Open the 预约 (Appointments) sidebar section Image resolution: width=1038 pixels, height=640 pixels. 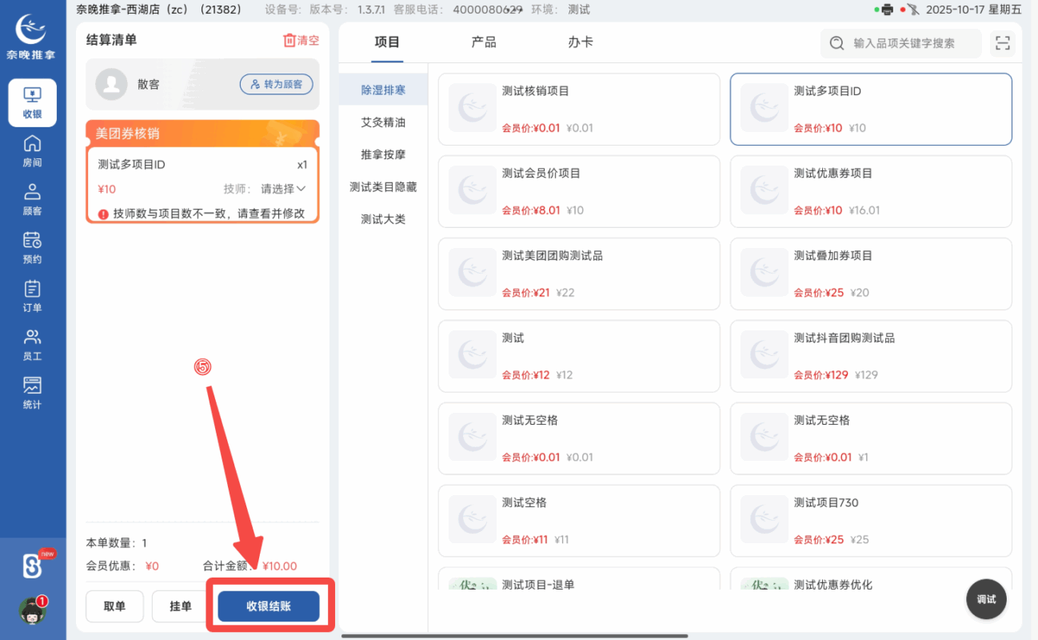31,245
